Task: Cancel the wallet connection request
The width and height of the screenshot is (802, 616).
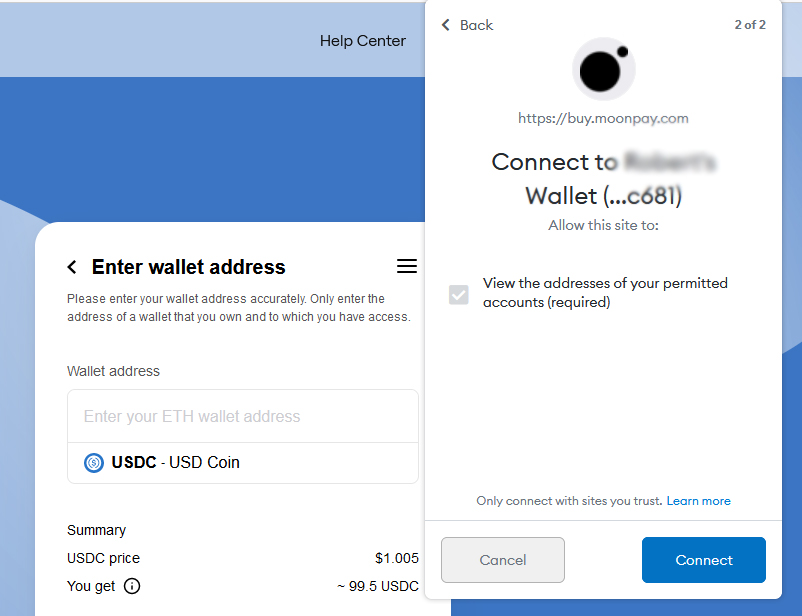Action: (x=503, y=560)
